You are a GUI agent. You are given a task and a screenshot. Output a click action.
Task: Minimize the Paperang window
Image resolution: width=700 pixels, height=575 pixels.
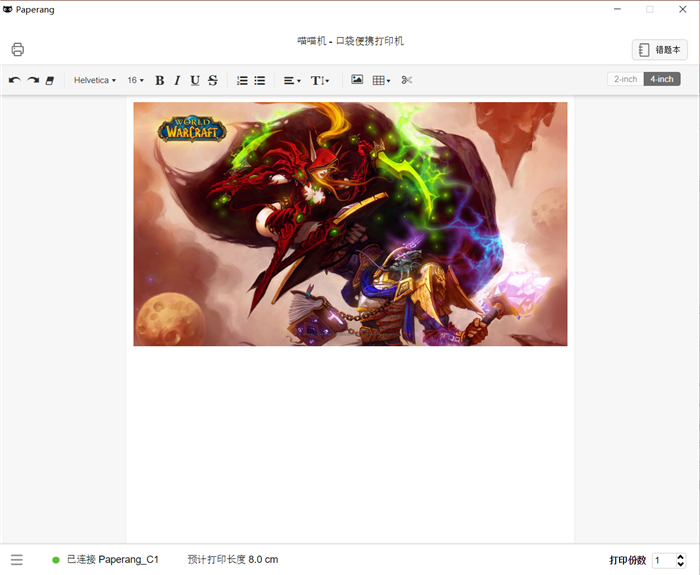pos(617,9)
